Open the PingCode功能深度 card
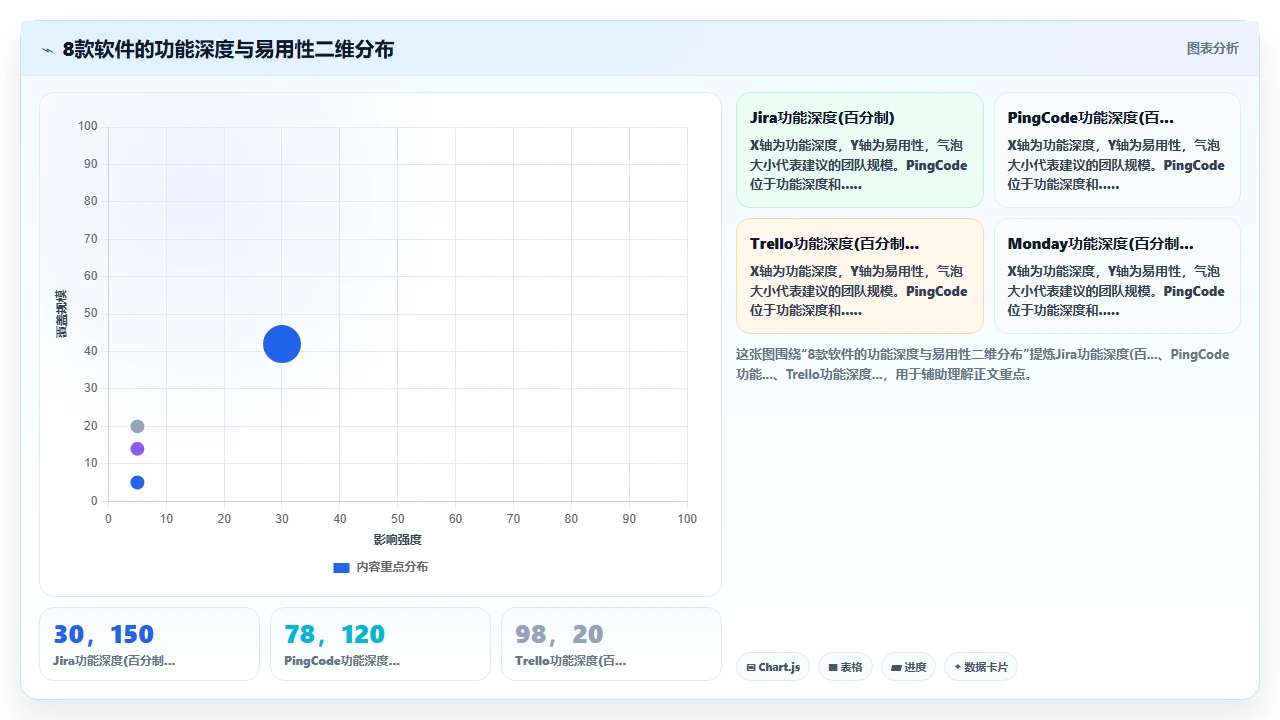 pos(1117,150)
